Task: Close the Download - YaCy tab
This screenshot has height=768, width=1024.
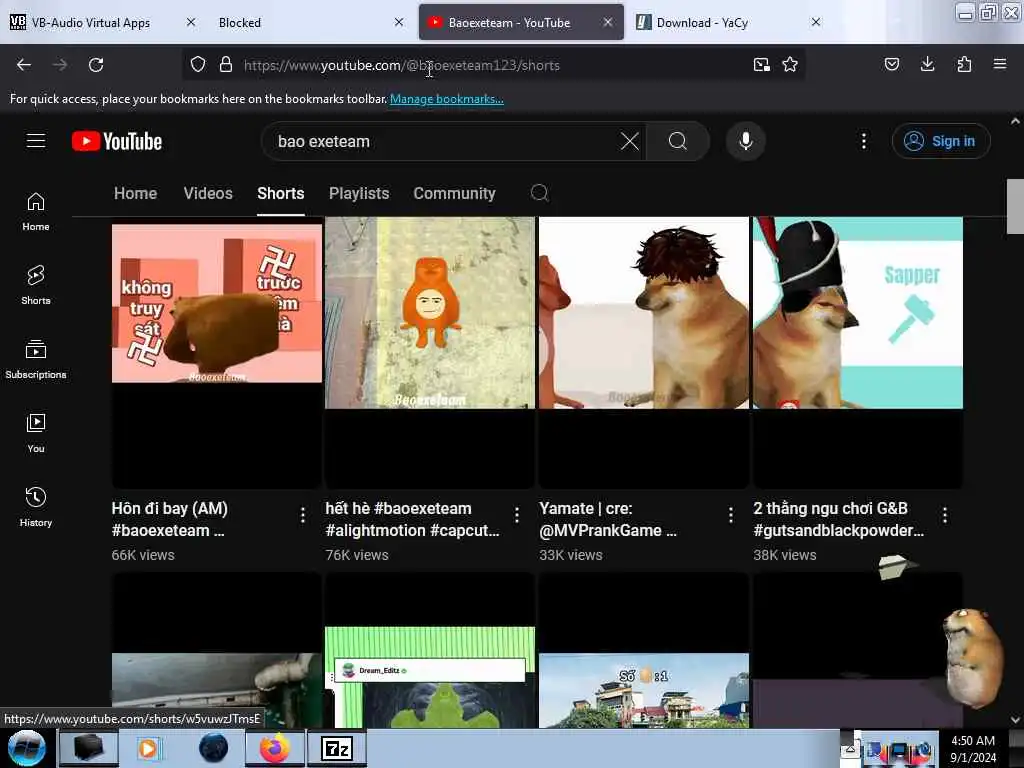Action: (816, 22)
